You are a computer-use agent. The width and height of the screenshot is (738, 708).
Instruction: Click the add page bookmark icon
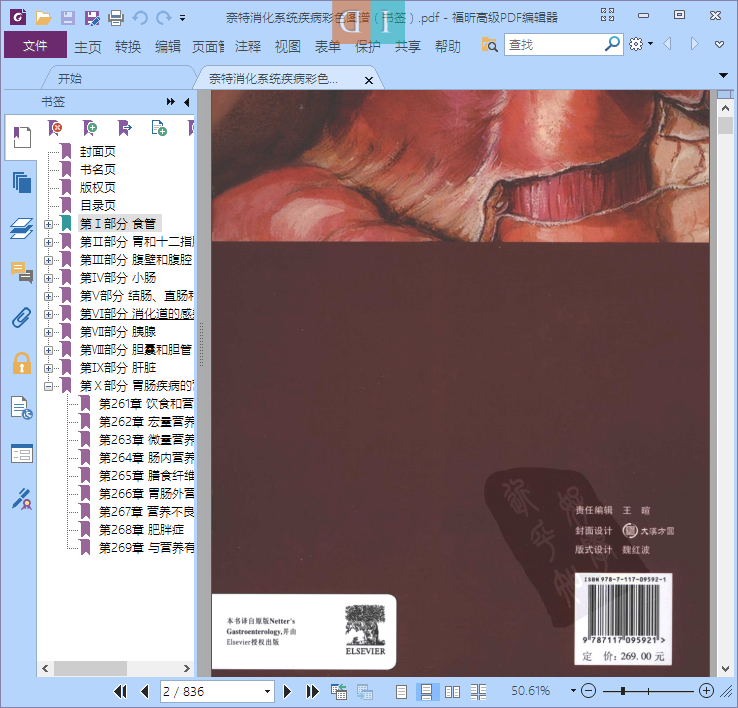click(x=159, y=128)
